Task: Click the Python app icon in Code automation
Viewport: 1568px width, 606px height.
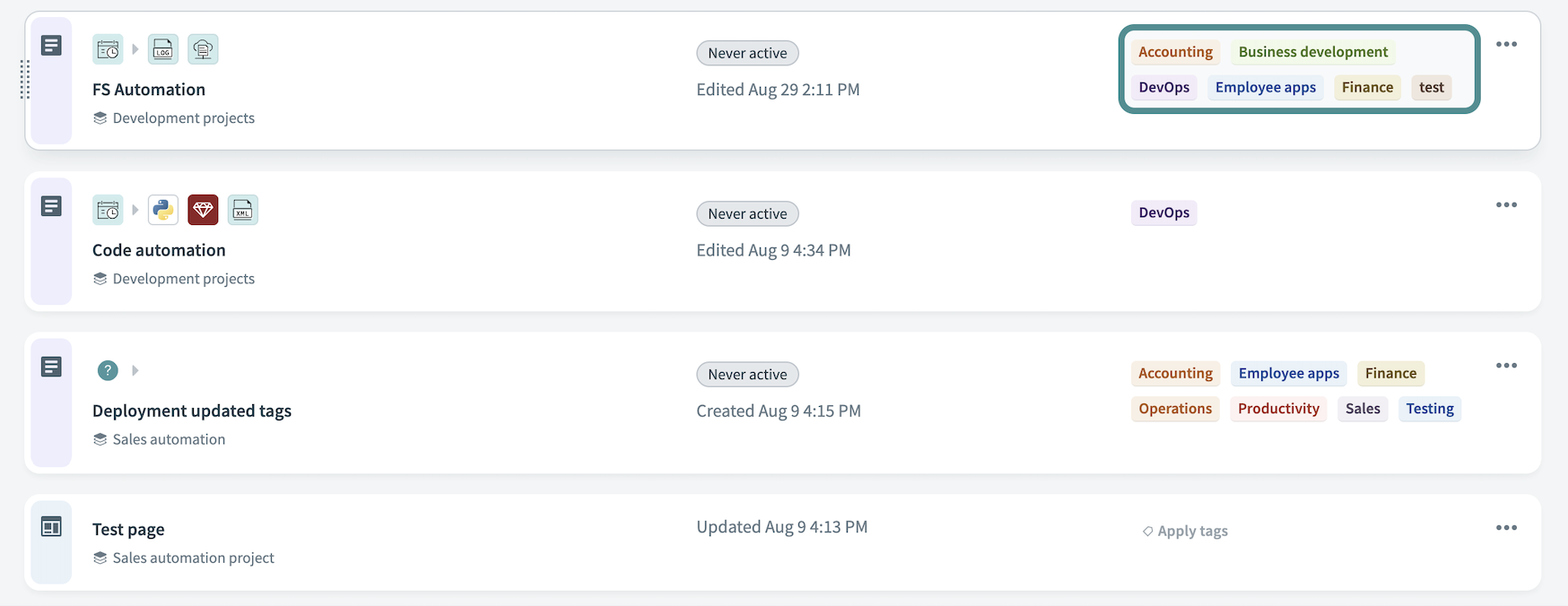Action: [163, 210]
